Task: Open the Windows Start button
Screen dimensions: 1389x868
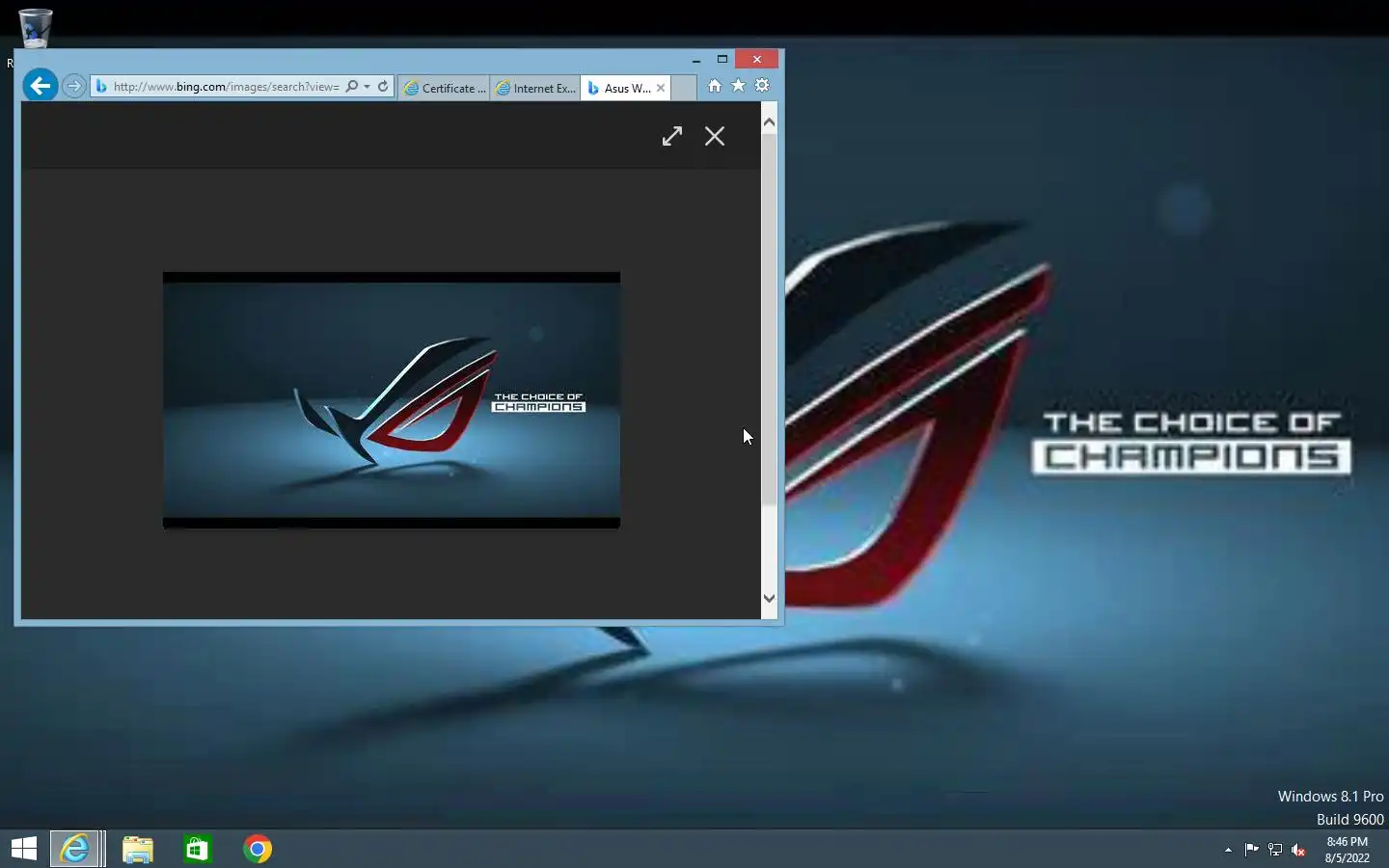Action: (x=24, y=849)
